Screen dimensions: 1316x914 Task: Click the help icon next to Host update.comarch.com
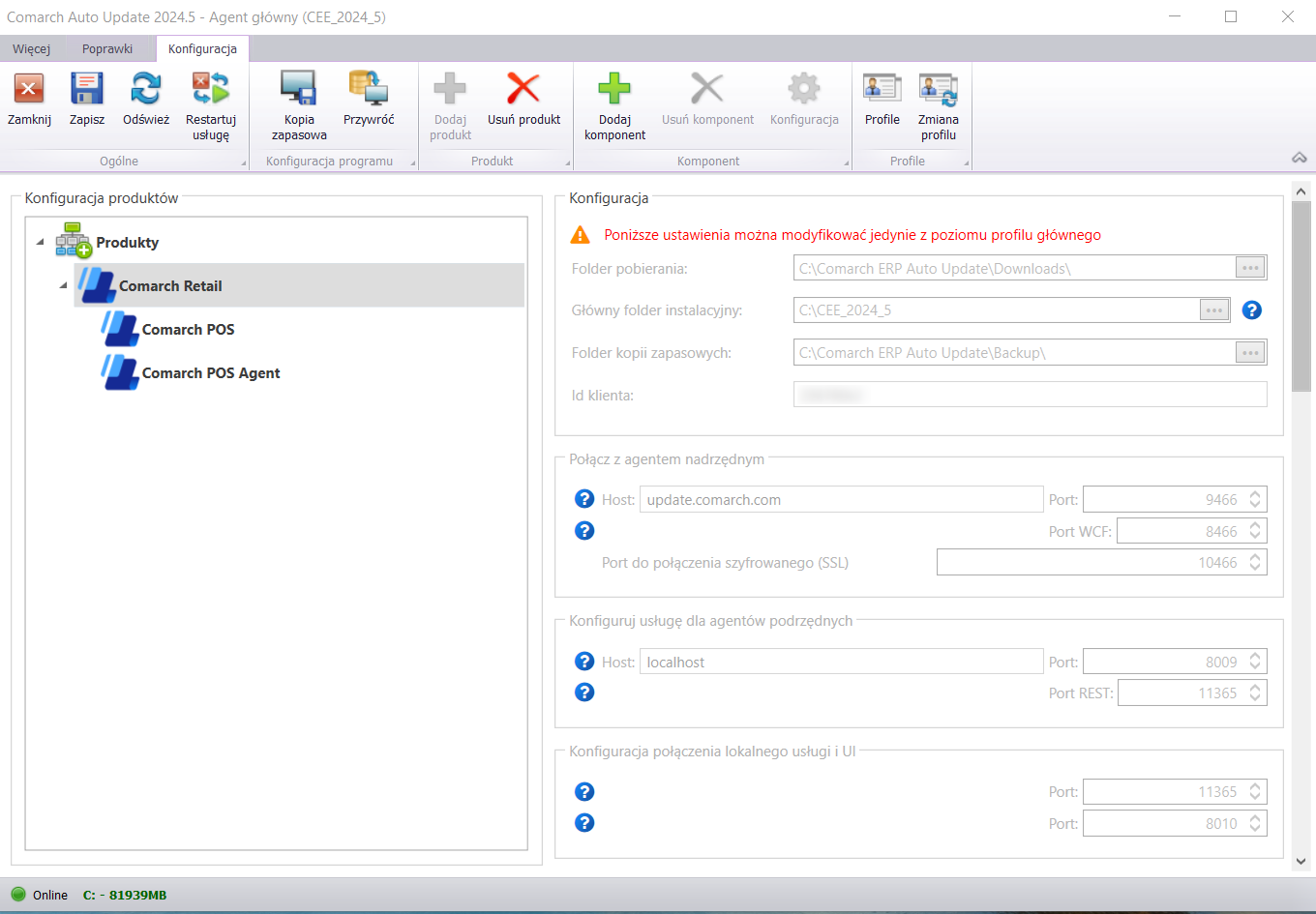pyautogui.click(x=584, y=499)
